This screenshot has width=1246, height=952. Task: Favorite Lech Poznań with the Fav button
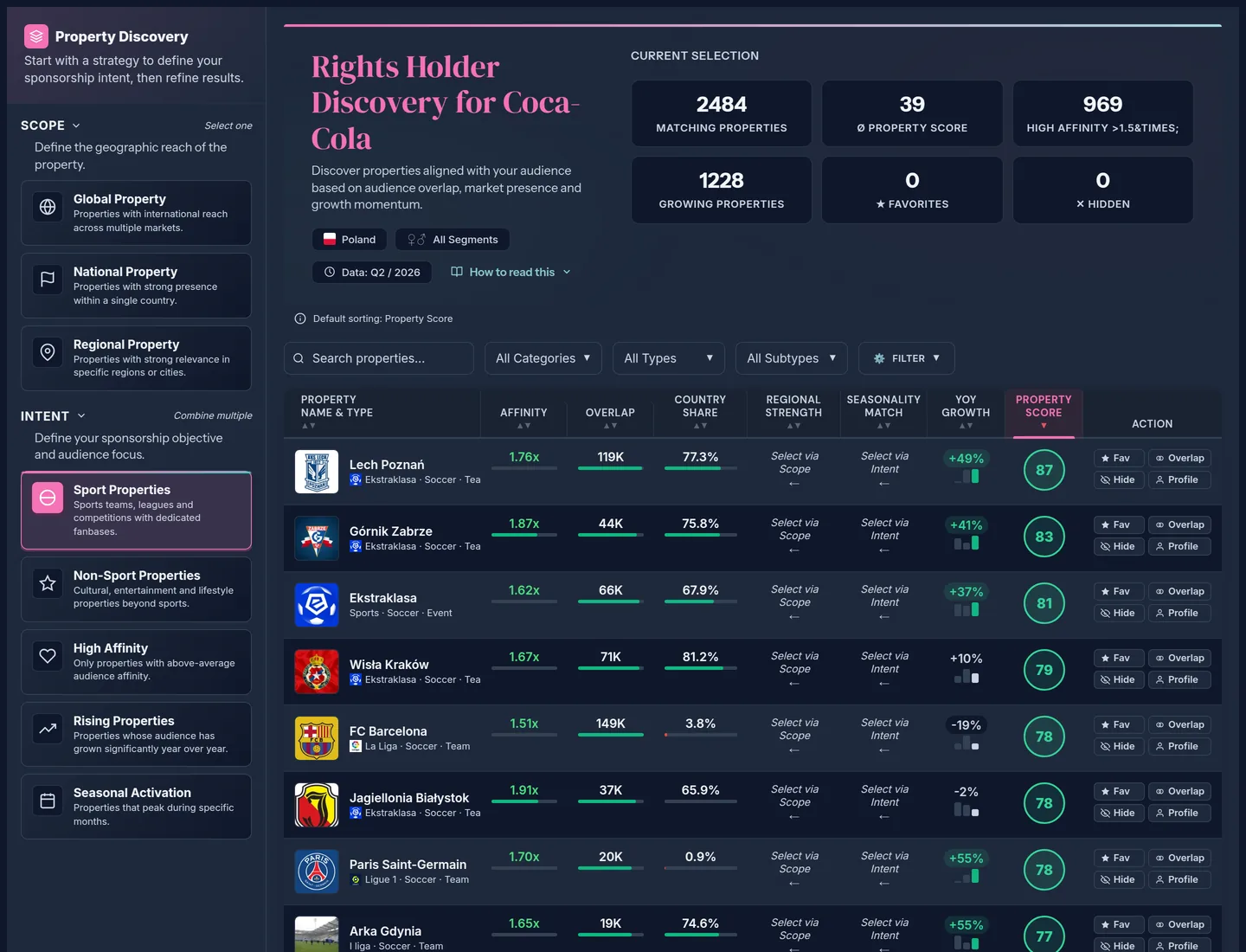point(1119,458)
